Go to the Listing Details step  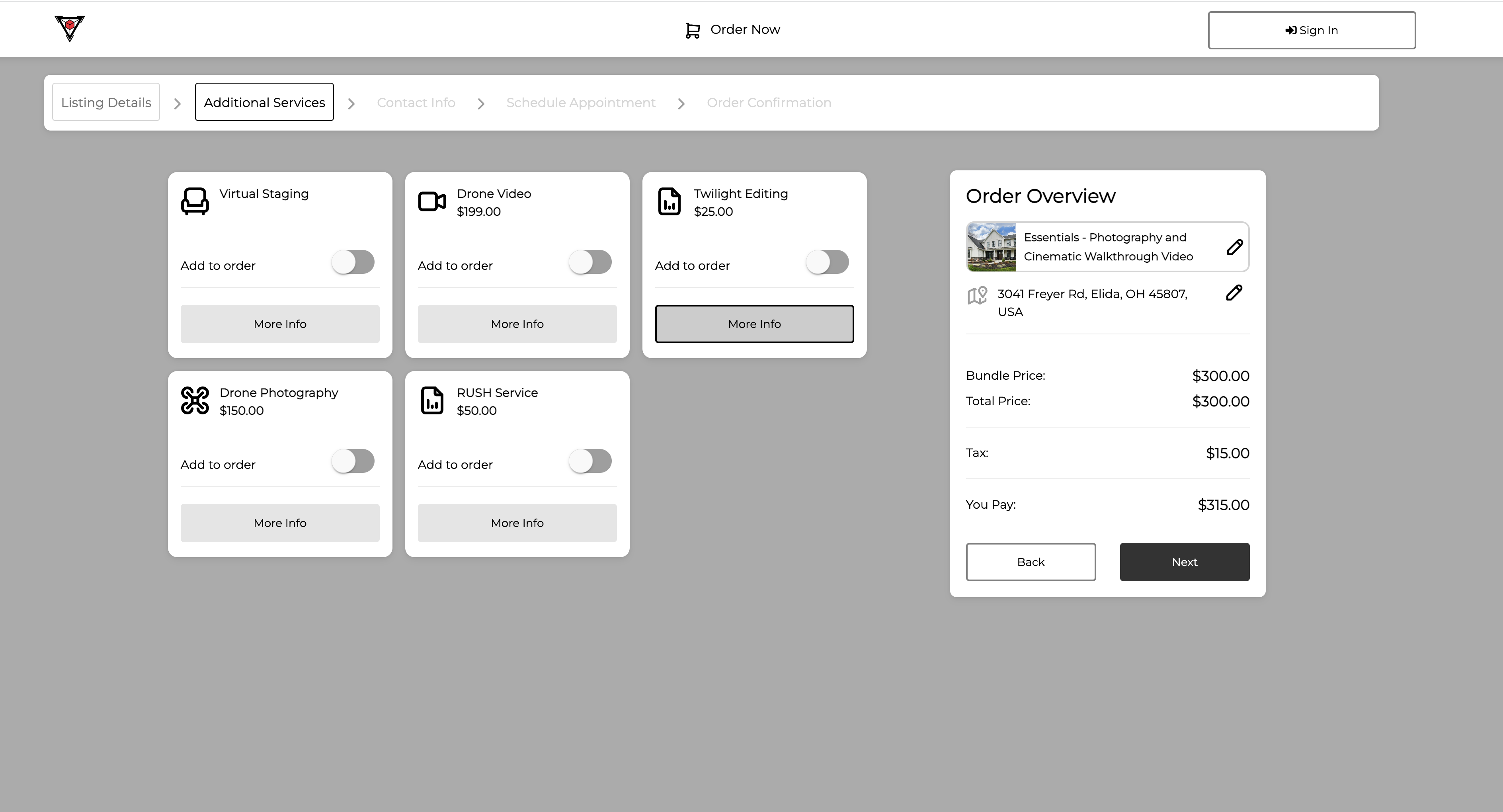[x=106, y=102]
